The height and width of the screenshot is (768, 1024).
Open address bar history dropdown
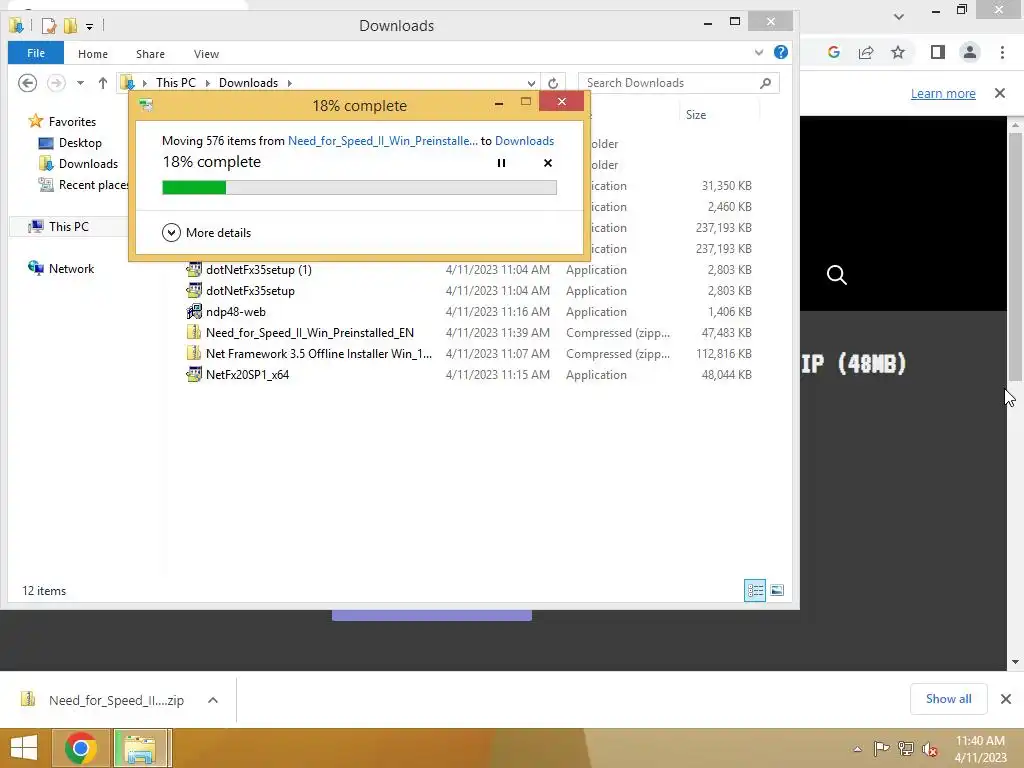[x=531, y=83]
